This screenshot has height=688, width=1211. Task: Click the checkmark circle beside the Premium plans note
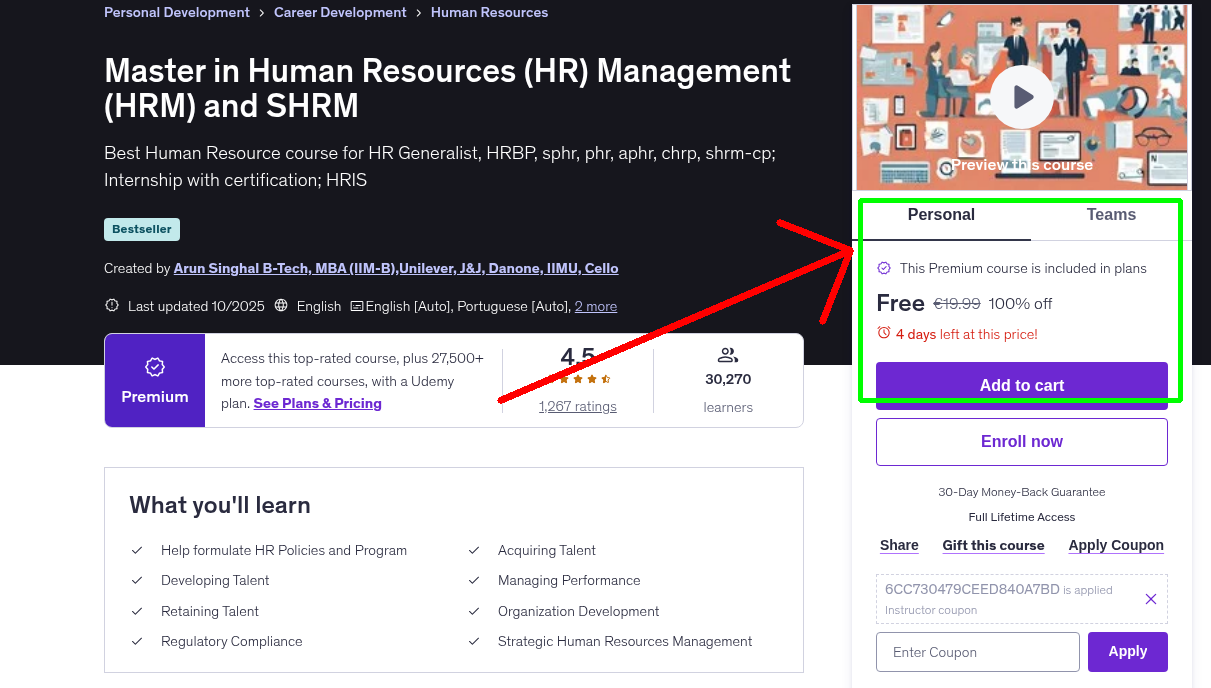coord(884,268)
